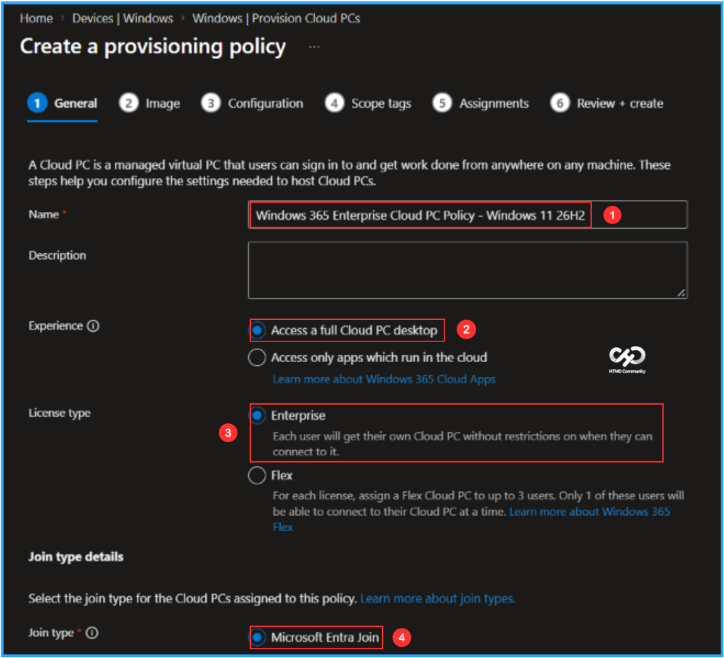Choose the Flex license type

(x=257, y=475)
